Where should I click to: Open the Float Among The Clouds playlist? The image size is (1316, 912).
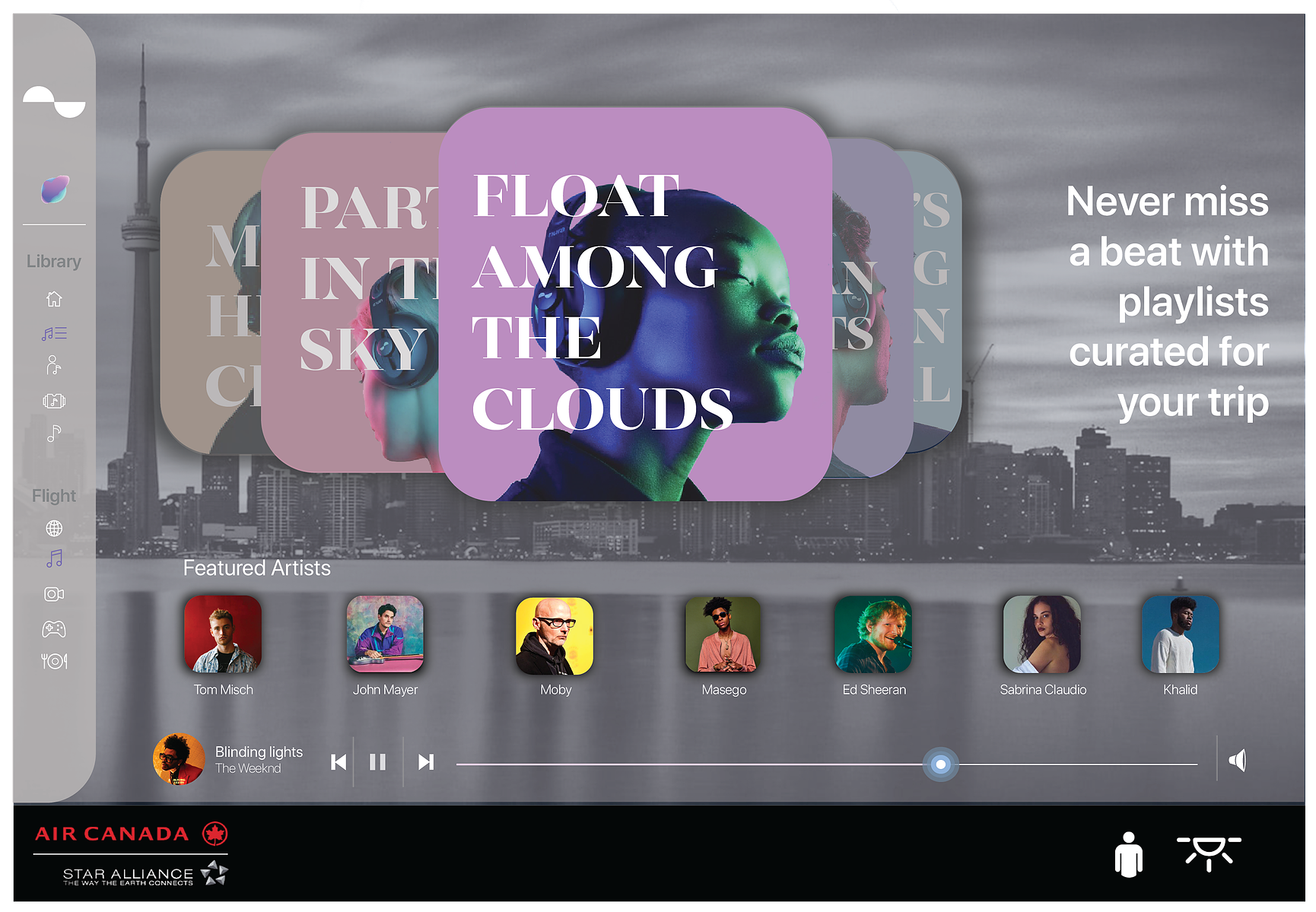click(x=635, y=304)
